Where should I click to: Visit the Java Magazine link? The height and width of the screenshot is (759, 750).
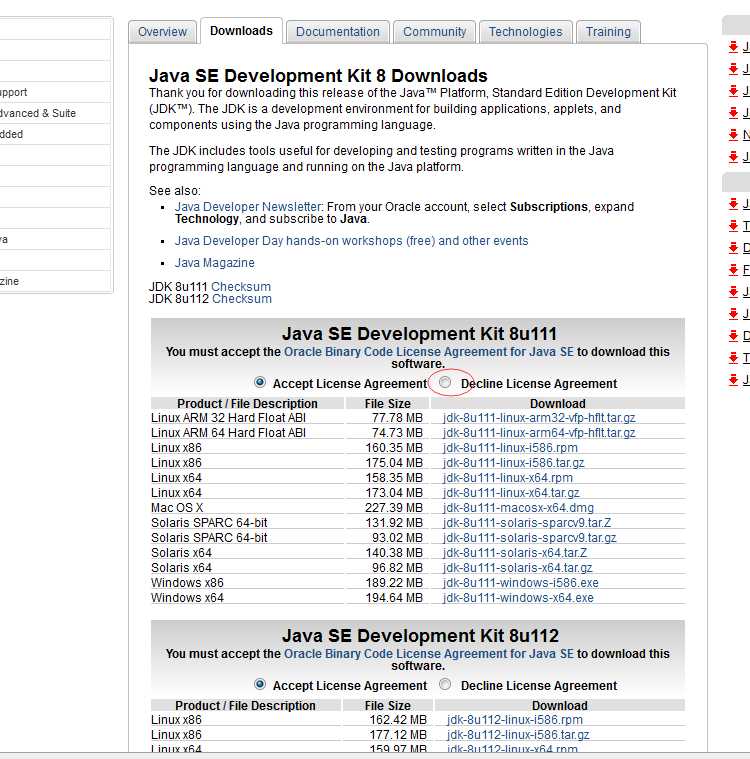pos(214,263)
